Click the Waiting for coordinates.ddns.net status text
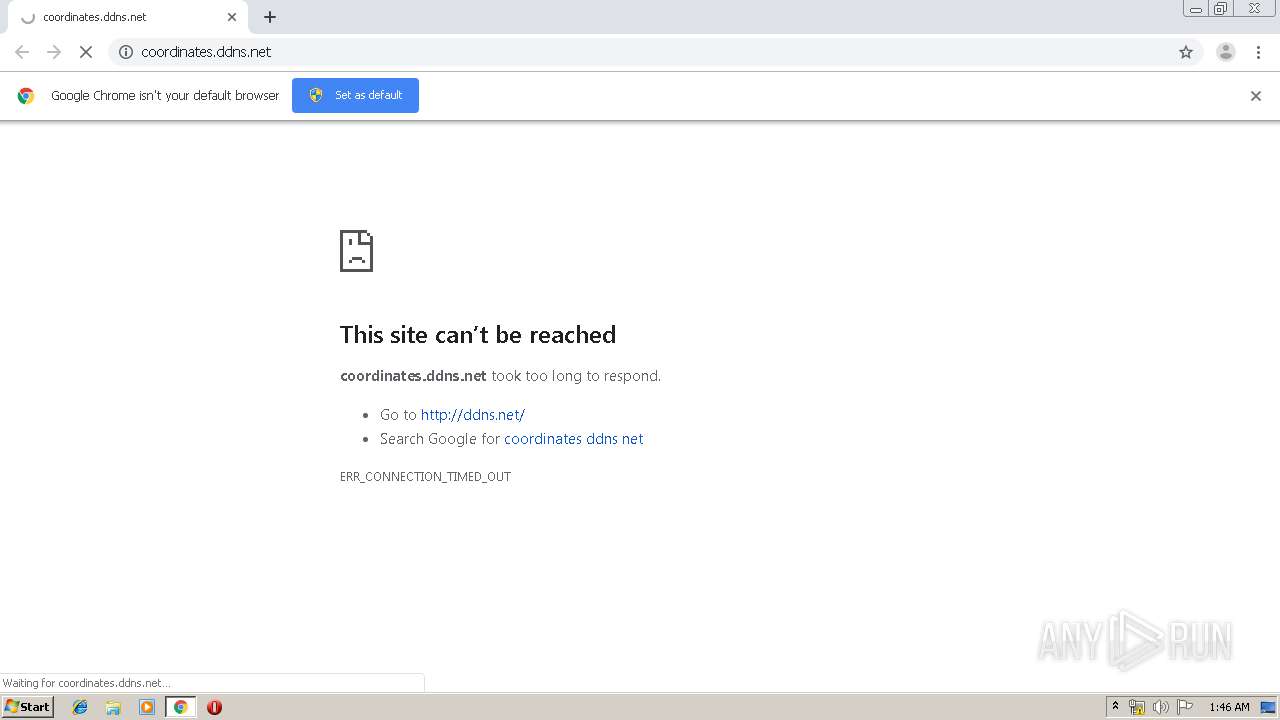Image resolution: width=1280 pixels, height=720 pixels. click(86, 683)
